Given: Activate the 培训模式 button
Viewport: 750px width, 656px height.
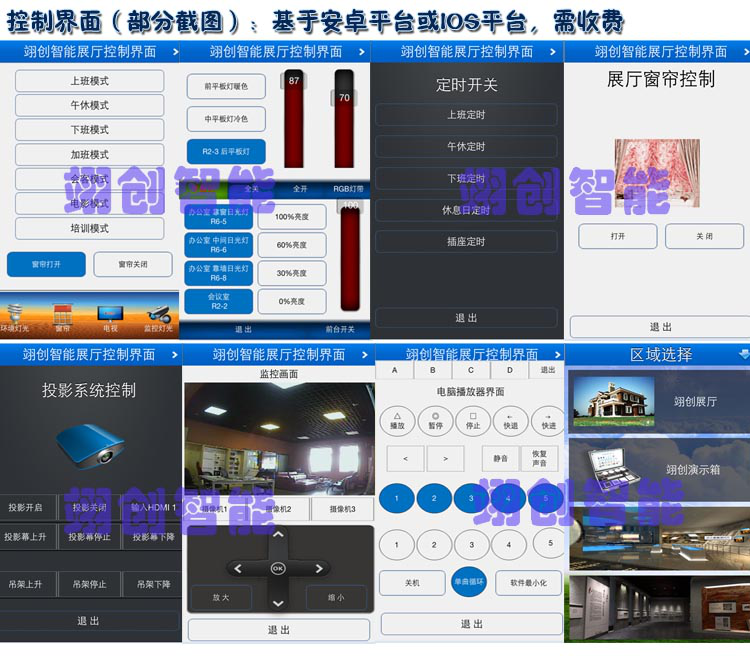Looking at the screenshot, I should [89, 228].
